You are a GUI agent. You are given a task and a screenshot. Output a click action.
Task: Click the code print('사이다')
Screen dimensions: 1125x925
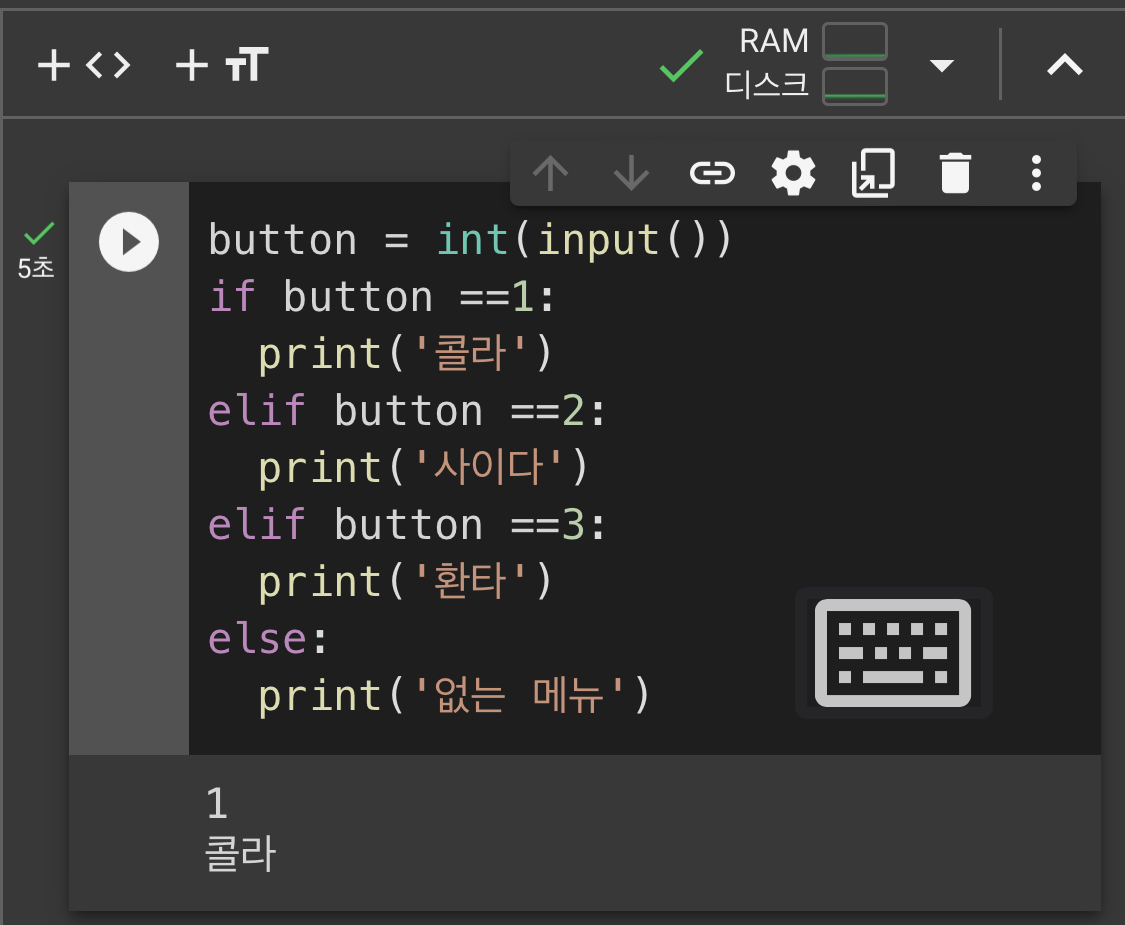point(423,468)
